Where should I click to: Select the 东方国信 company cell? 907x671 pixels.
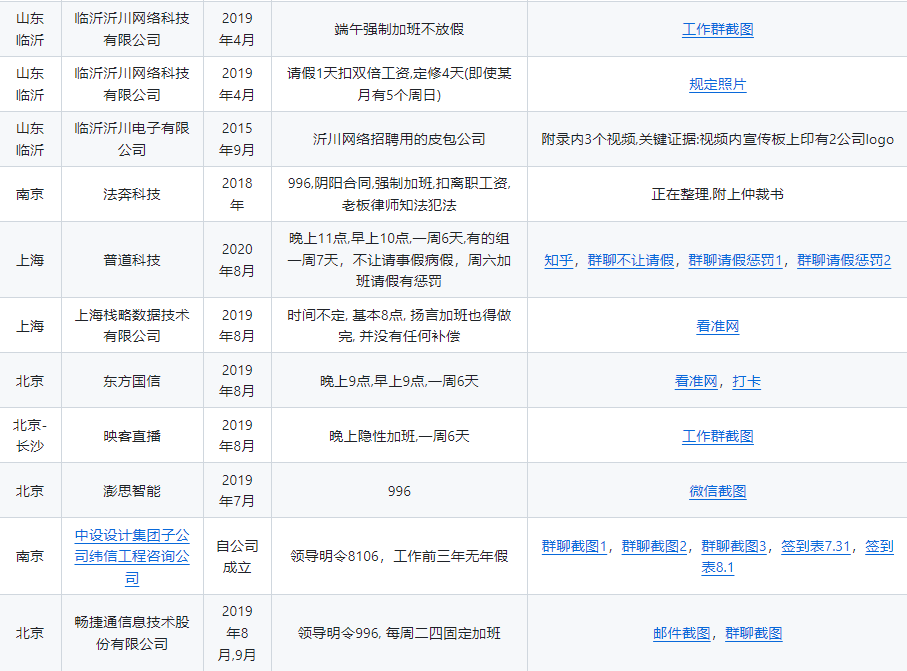(x=132, y=381)
